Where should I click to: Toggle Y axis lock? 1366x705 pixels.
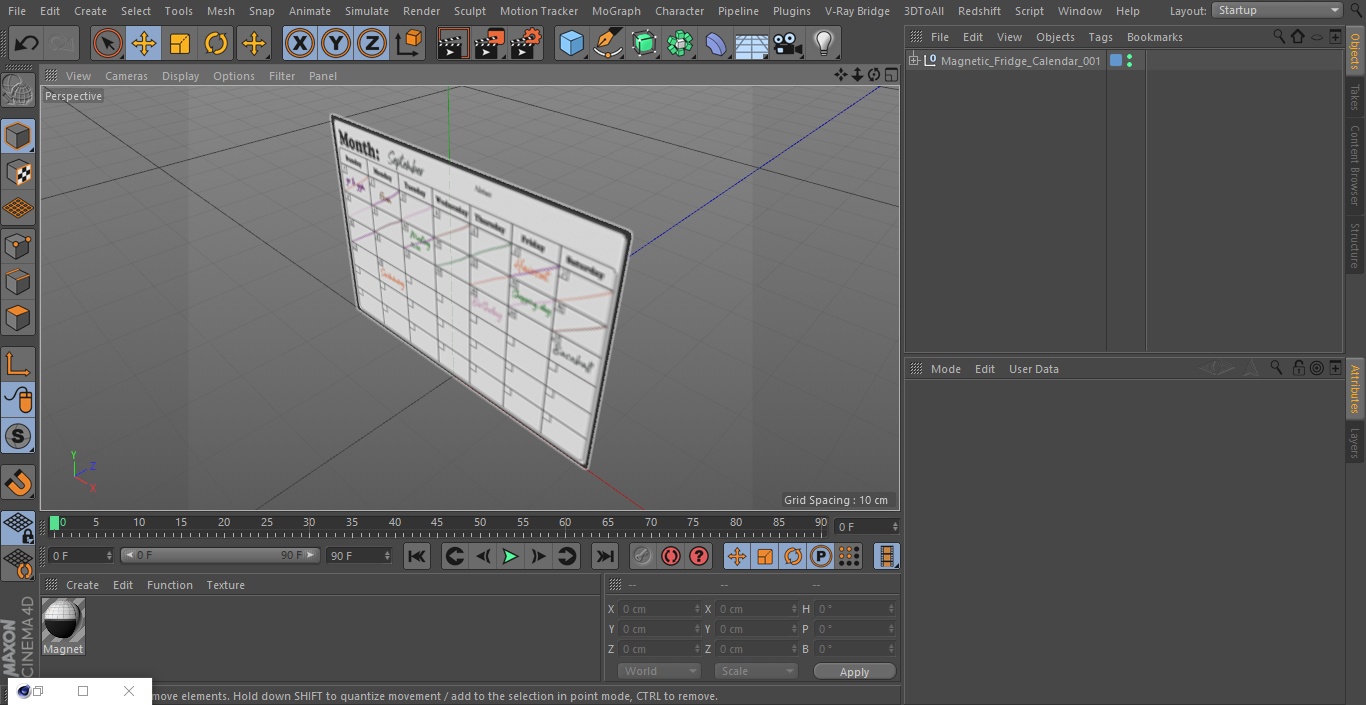[x=336, y=43]
